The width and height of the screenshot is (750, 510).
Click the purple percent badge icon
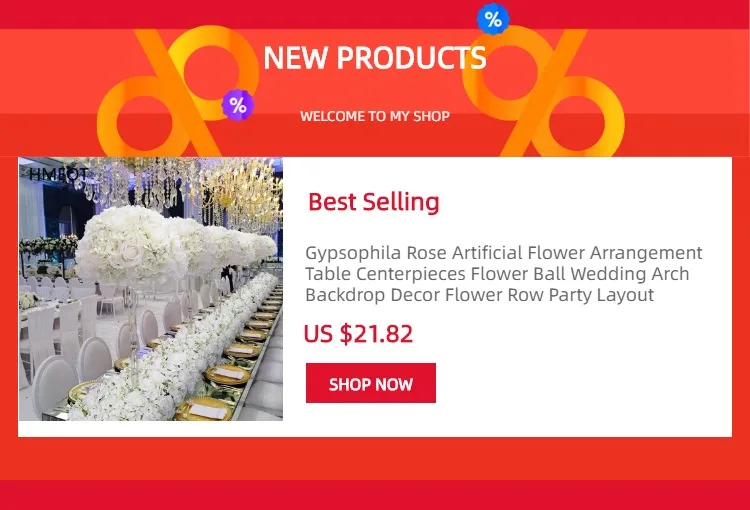pos(238,105)
